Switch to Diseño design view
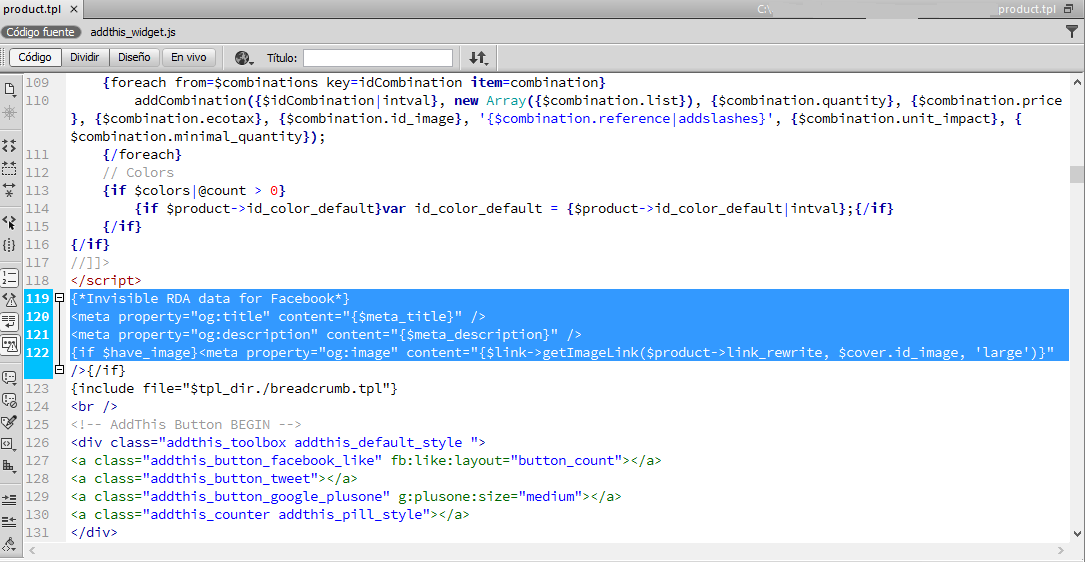The width and height of the screenshot is (1085, 562). pos(134,57)
